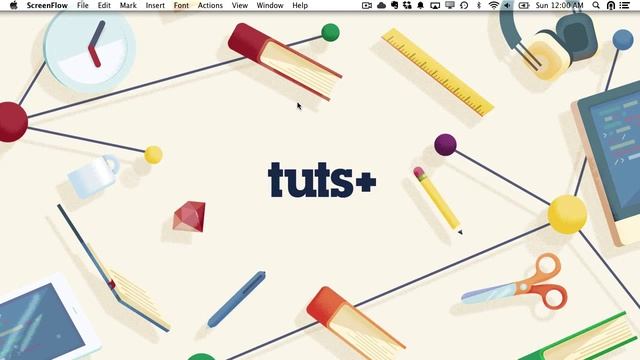Open the ScreenFlow application menu

tap(47, 5)
